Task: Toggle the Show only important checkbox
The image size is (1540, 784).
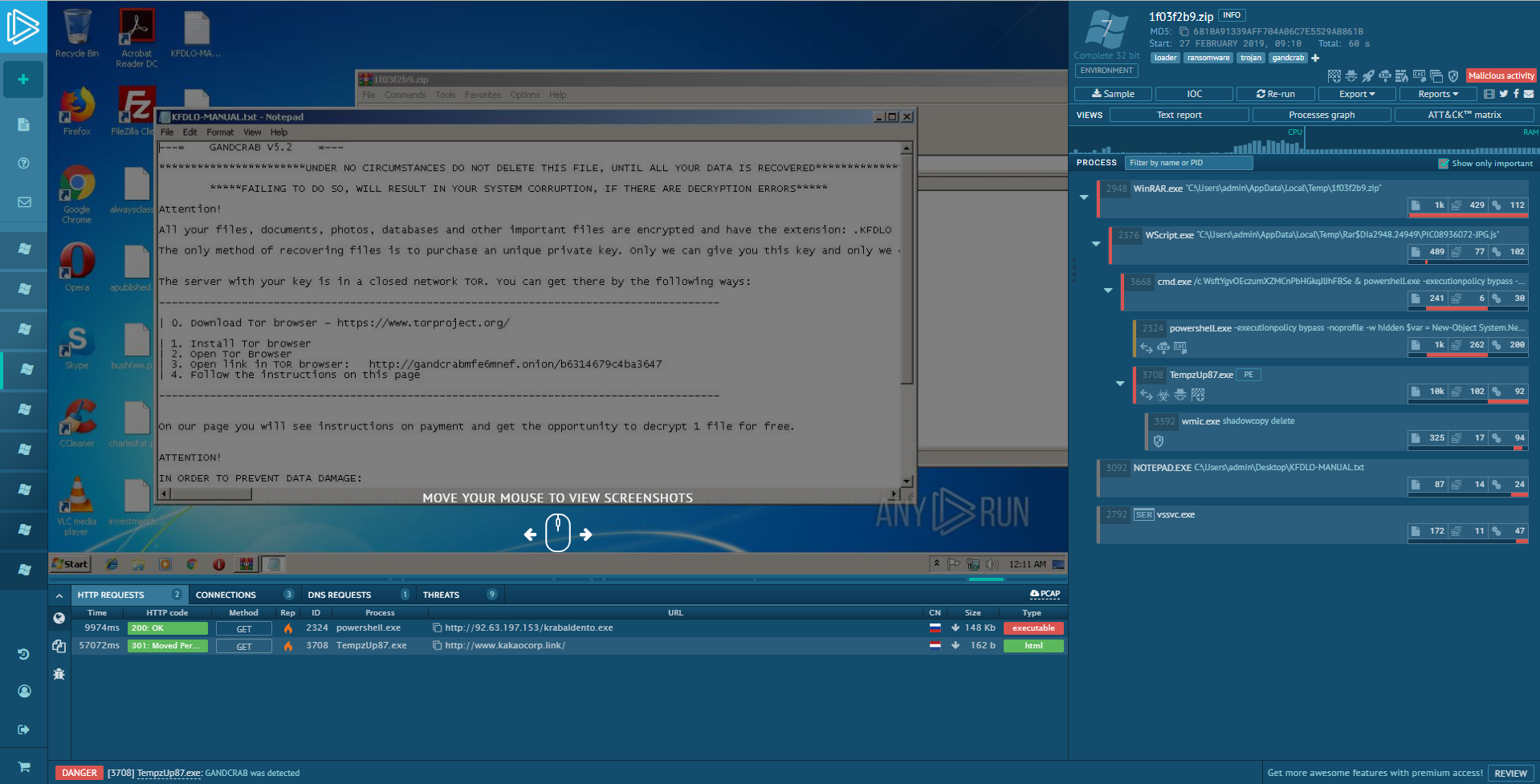Action: 1444,164
